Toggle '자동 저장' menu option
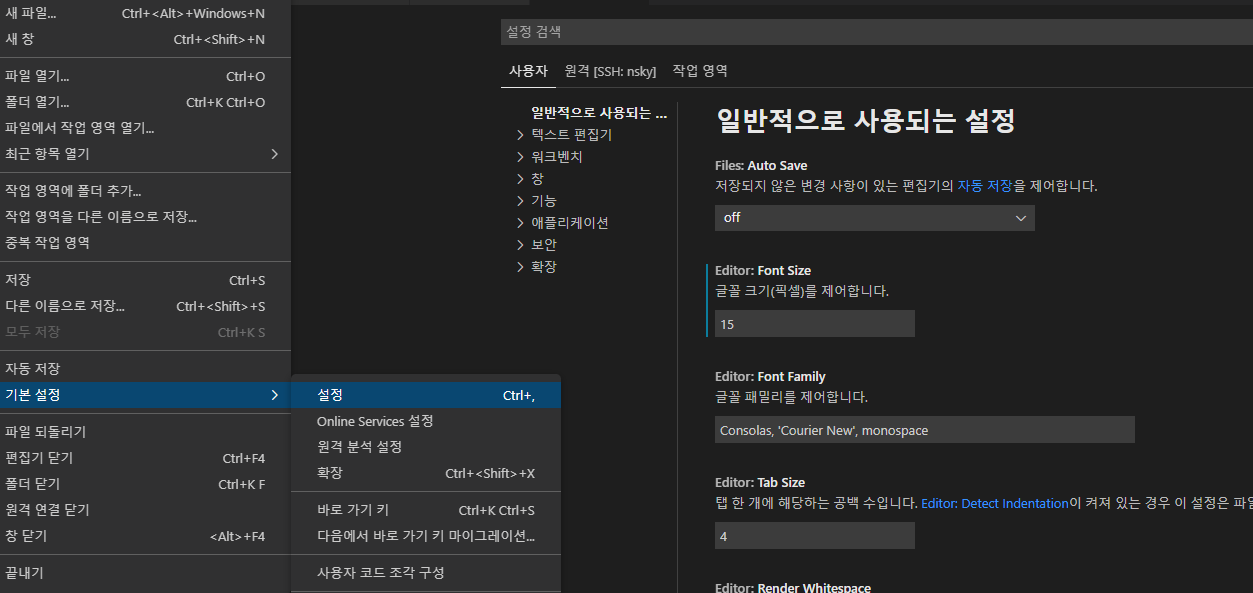 (145, 369)
